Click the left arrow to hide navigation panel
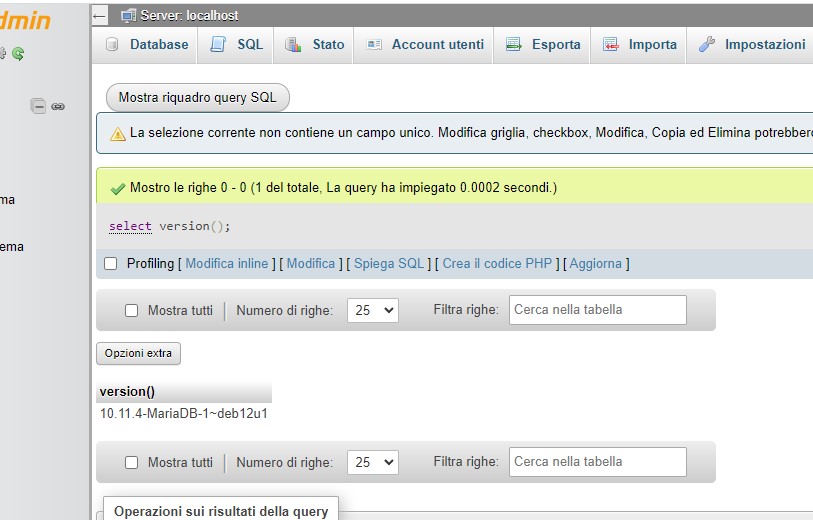Image resolution: width=813 pixels, height=520 pixels. click(100, 15)
